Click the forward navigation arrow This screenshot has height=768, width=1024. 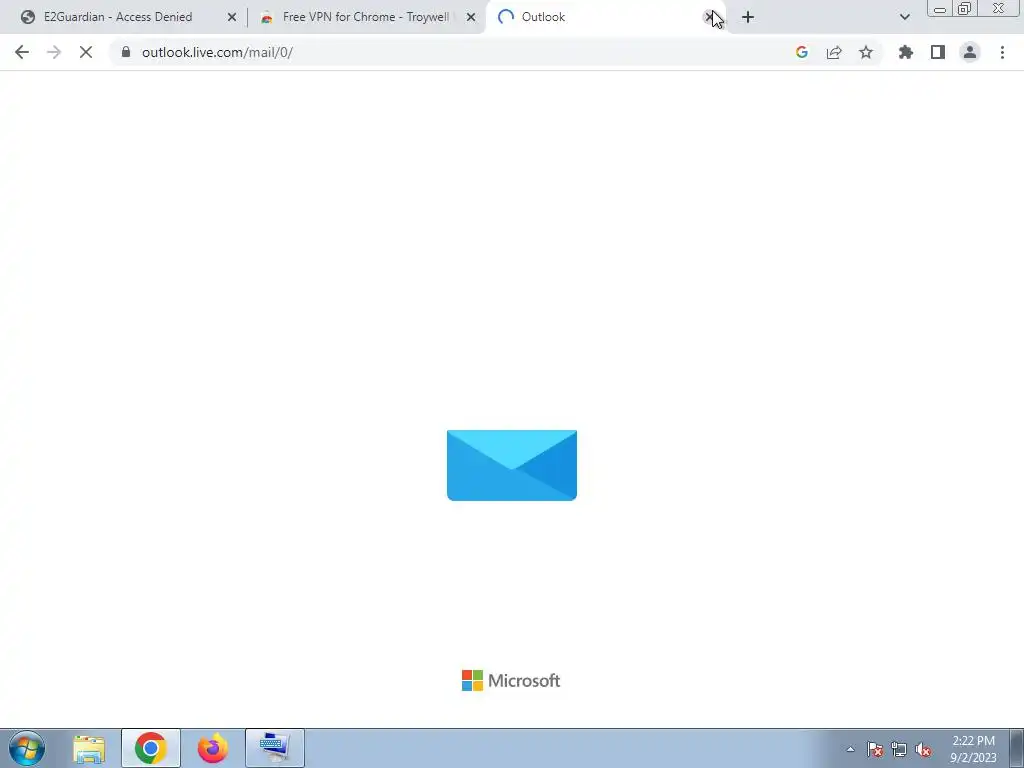click(54, 52)
